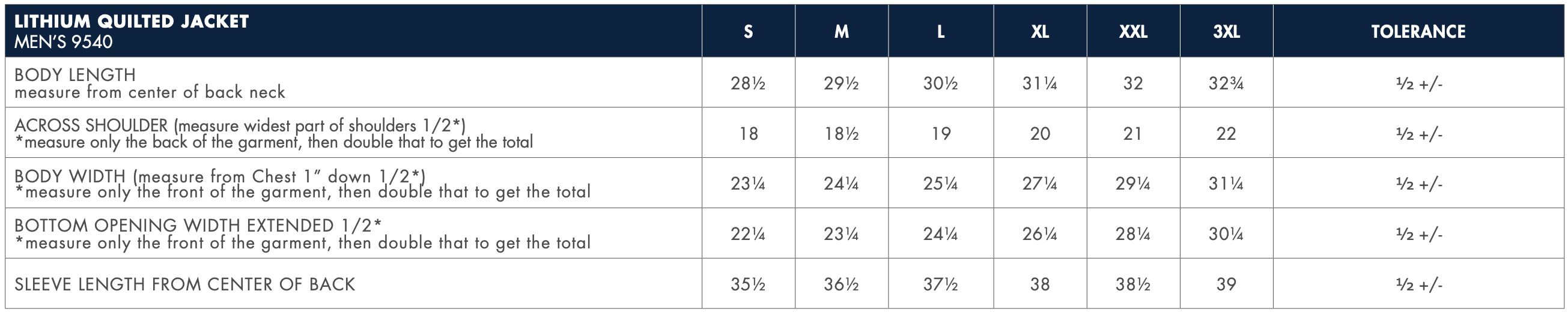Click the Lithium Quilted Jacket title
Image resolution: width=1568 pixels, height=312 pixels.
click(132, 22)
